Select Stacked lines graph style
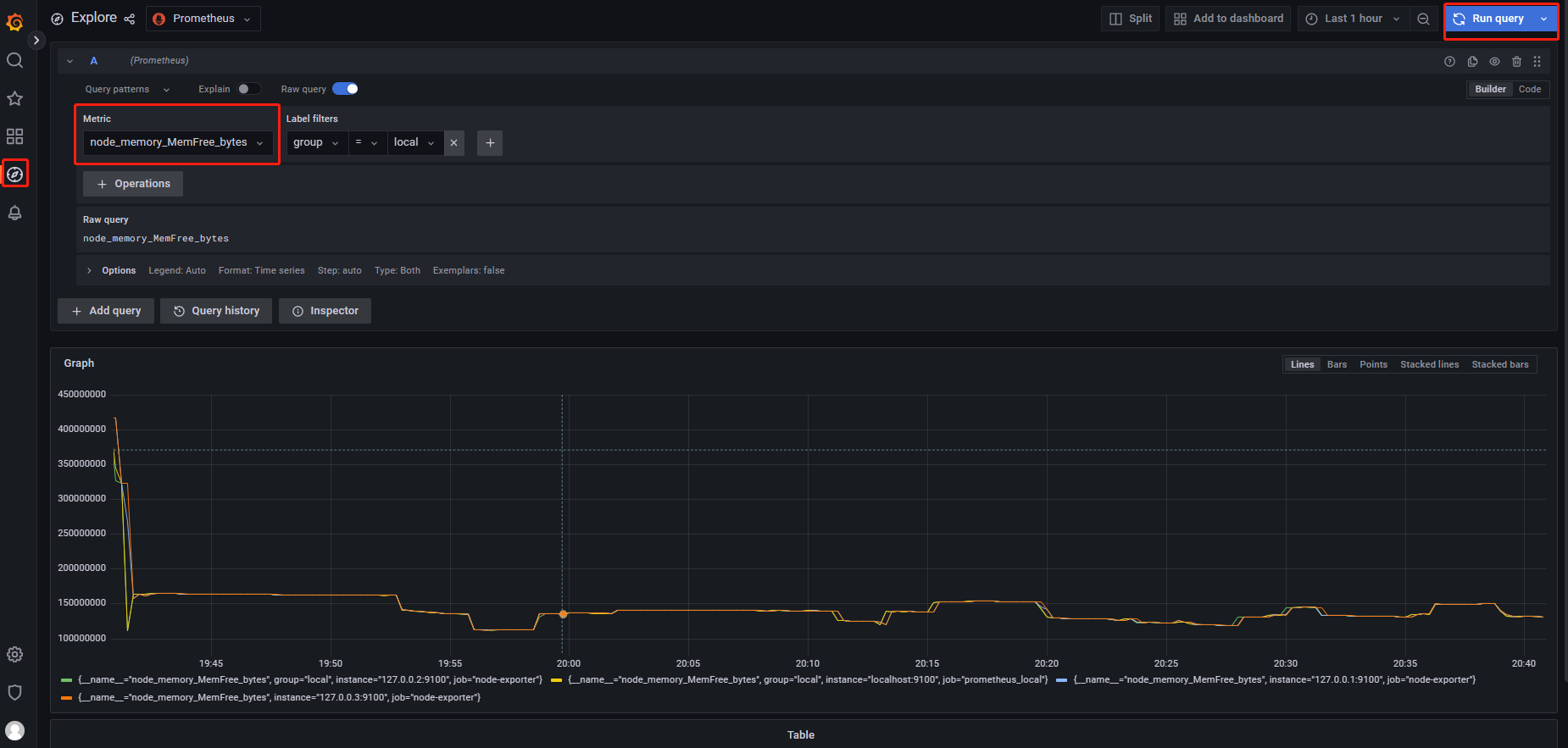The width and height of the screenshot is (1568, 748). click(x=1429, y=364)
